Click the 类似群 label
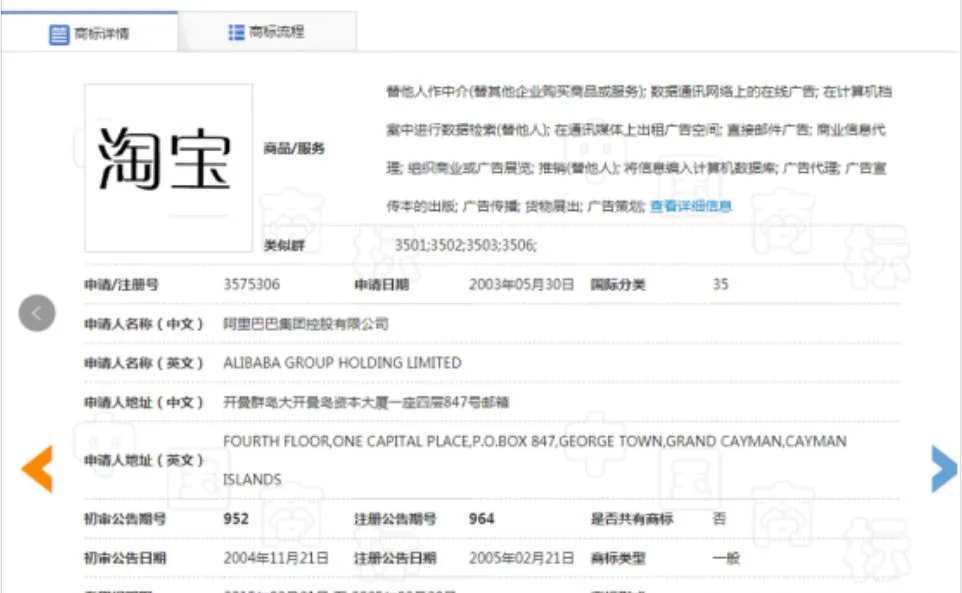The image size is (962, 593). 284,245
